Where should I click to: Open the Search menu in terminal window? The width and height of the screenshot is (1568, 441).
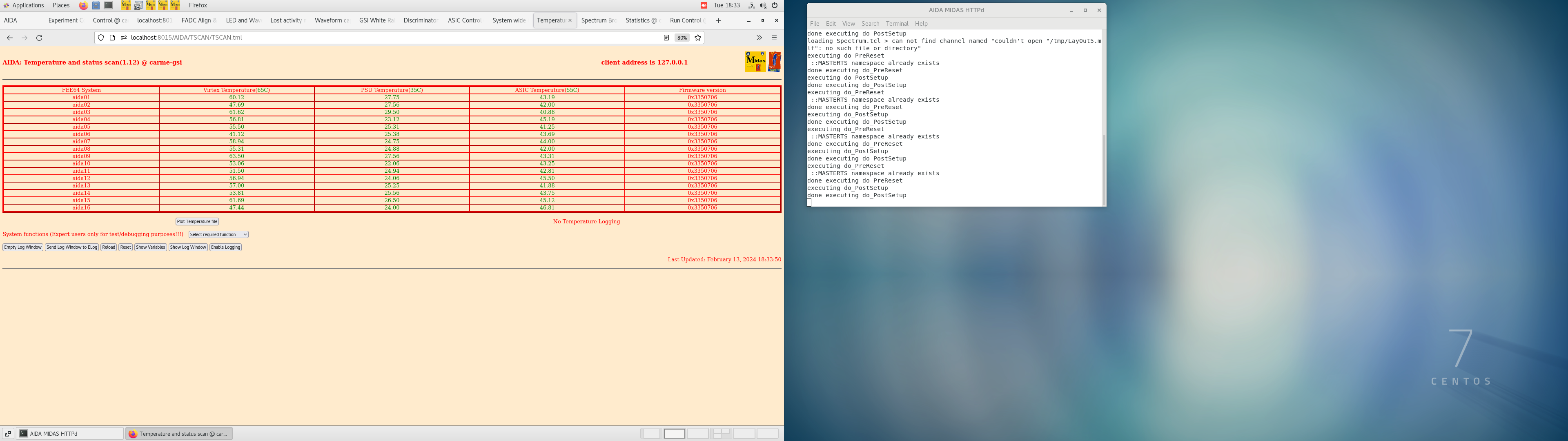click(871, 24)
